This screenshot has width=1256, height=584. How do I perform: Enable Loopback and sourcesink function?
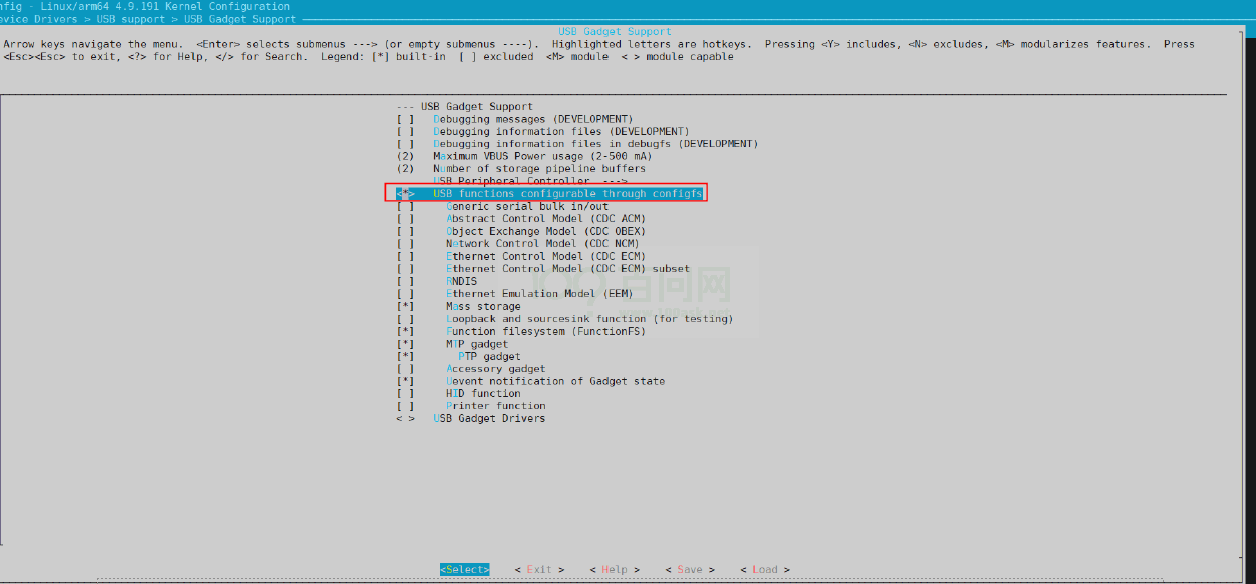point(565,319)
